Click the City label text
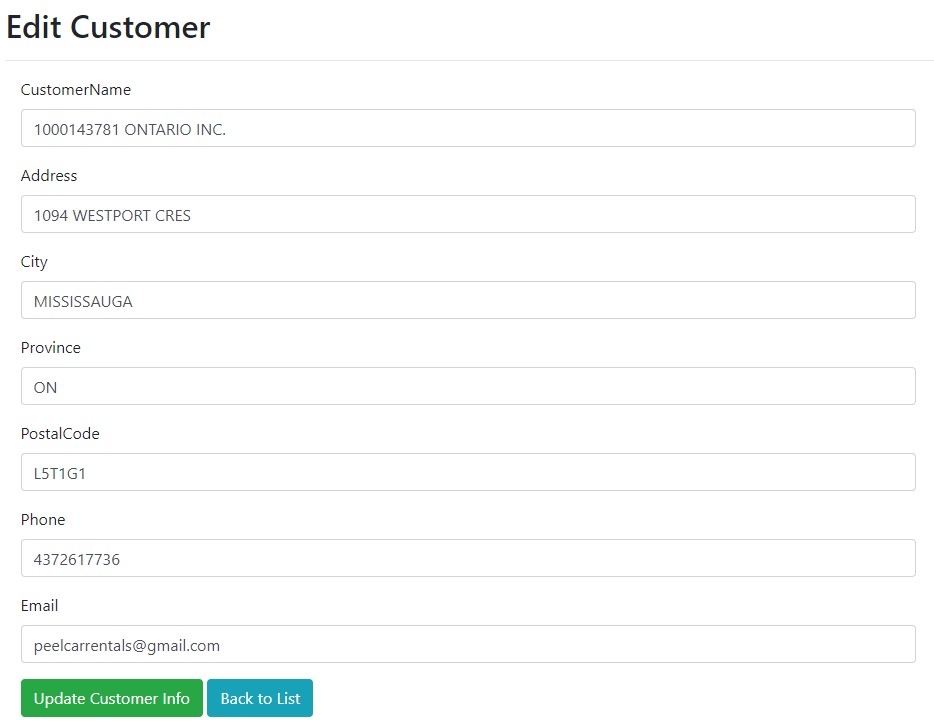 pyautogui.click(x=34, y=262)
